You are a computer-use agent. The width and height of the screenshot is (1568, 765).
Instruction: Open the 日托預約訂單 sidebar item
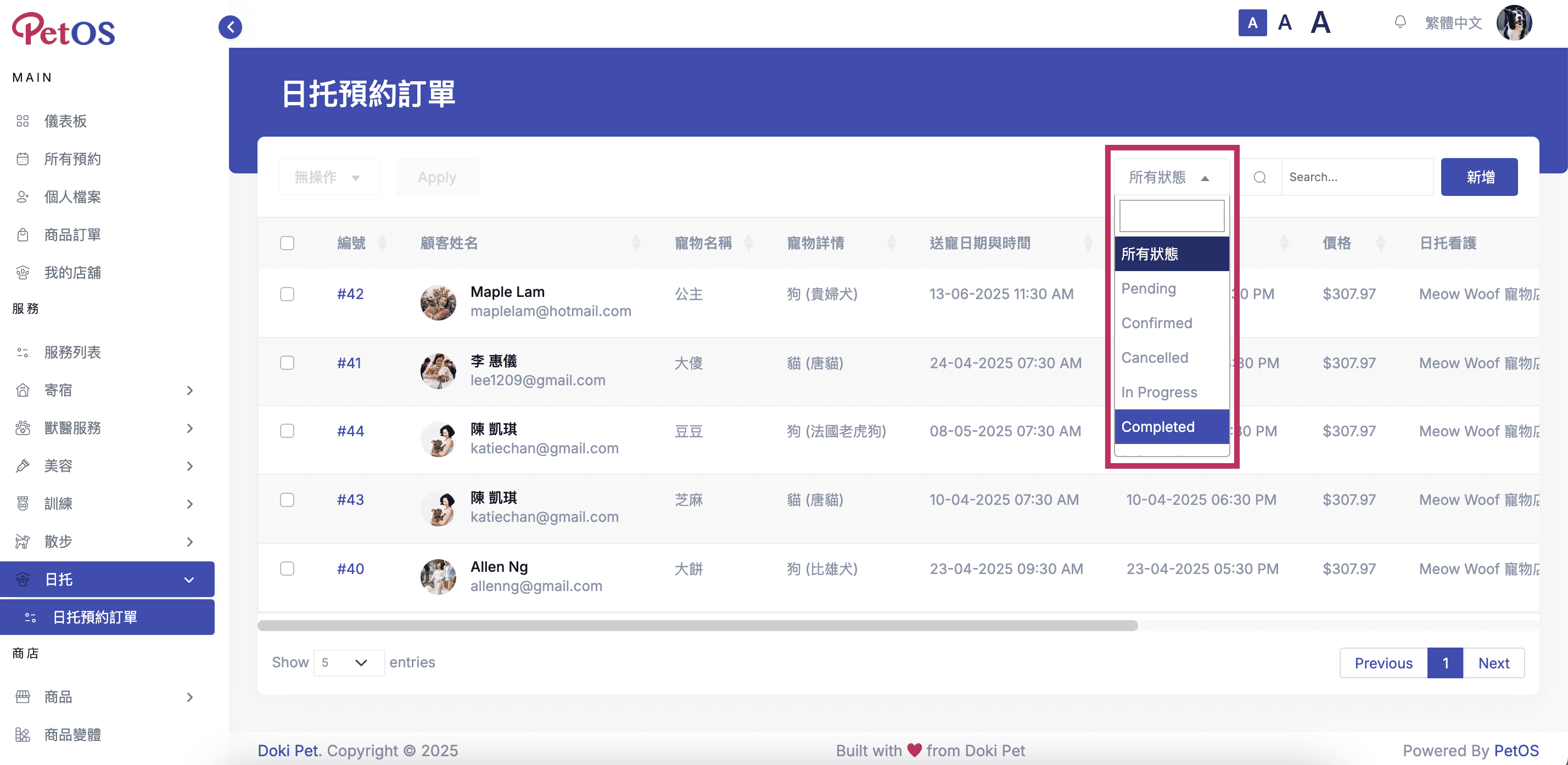107,617
